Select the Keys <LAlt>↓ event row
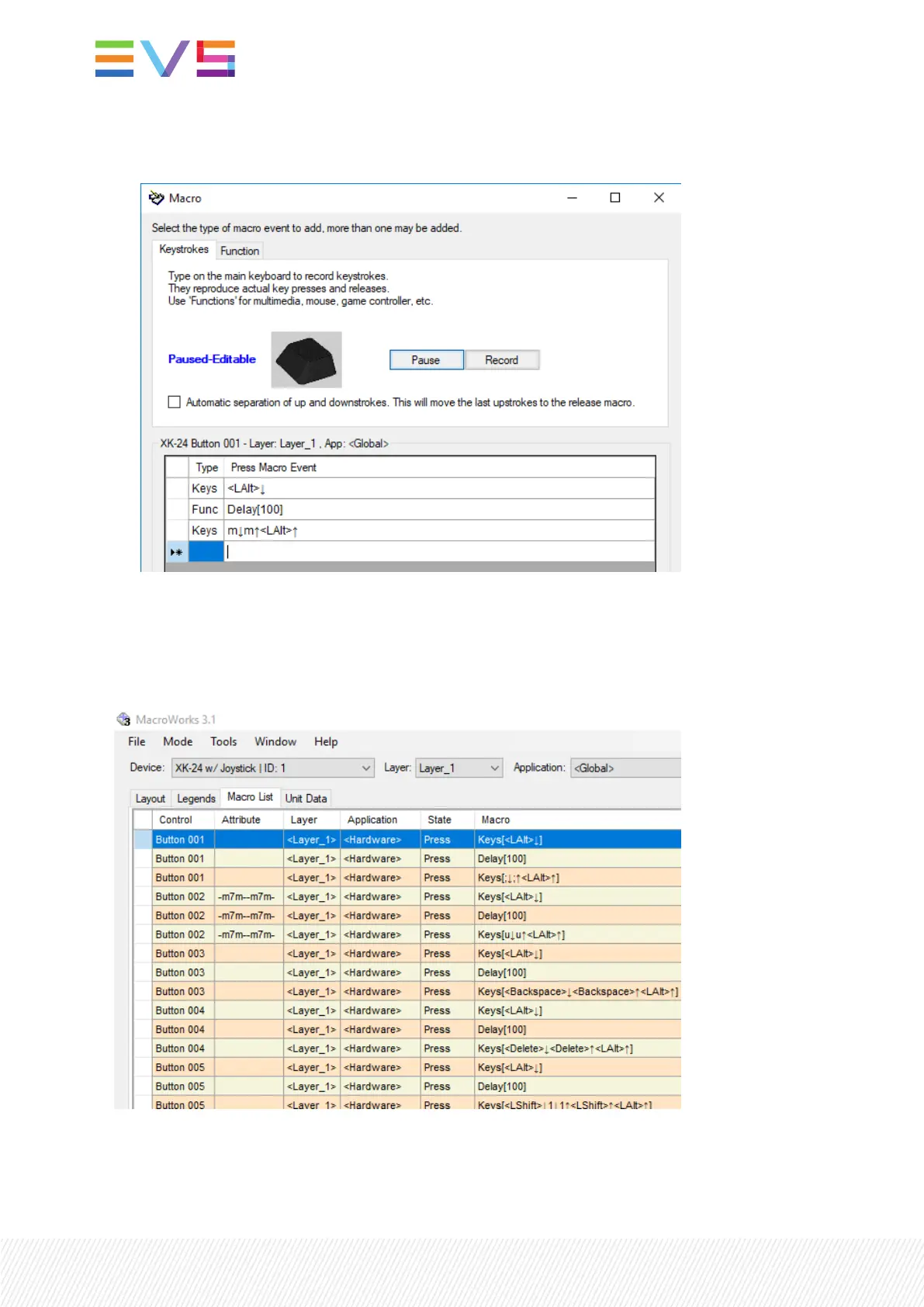This screenshot has width=924, height=1307. [410, 488]
